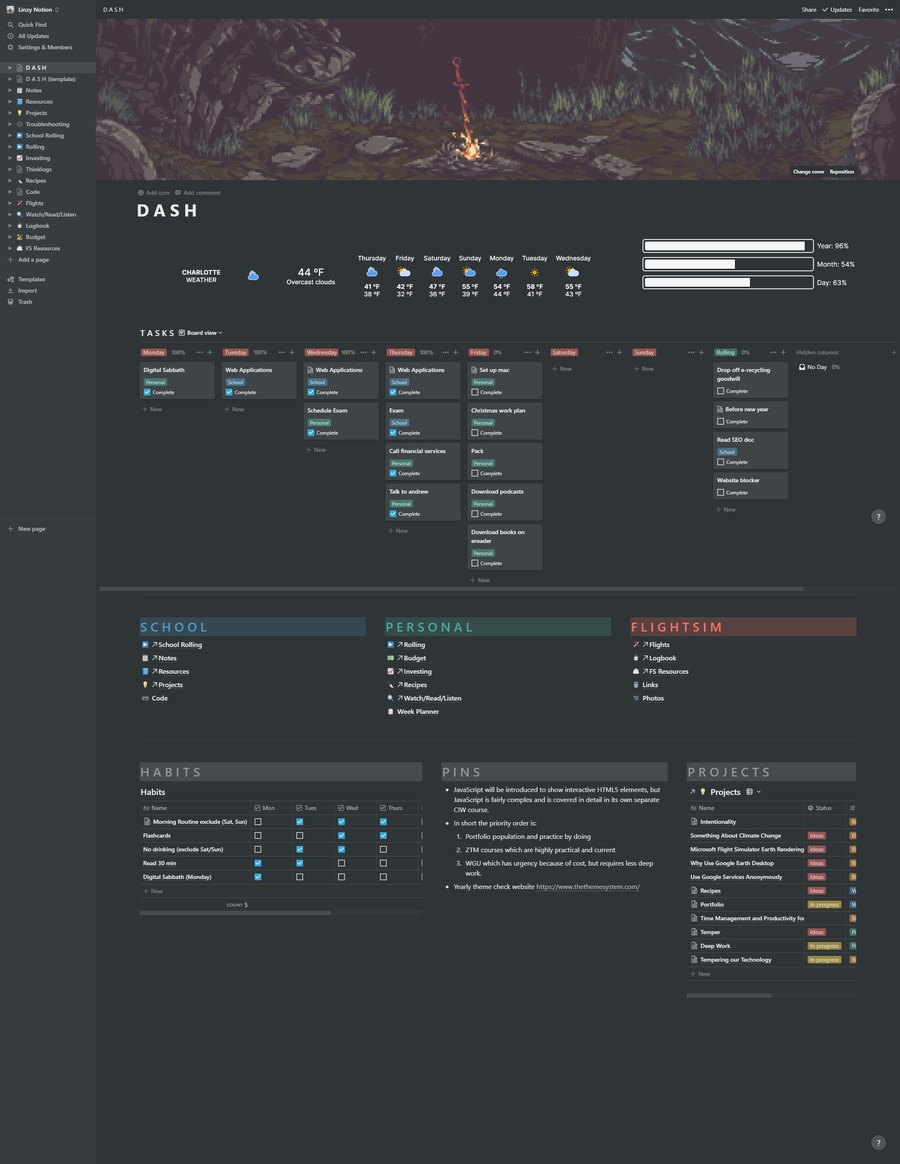Open Templates from the sidebar
Screen dimensions: 900x1164
[31, 279]
